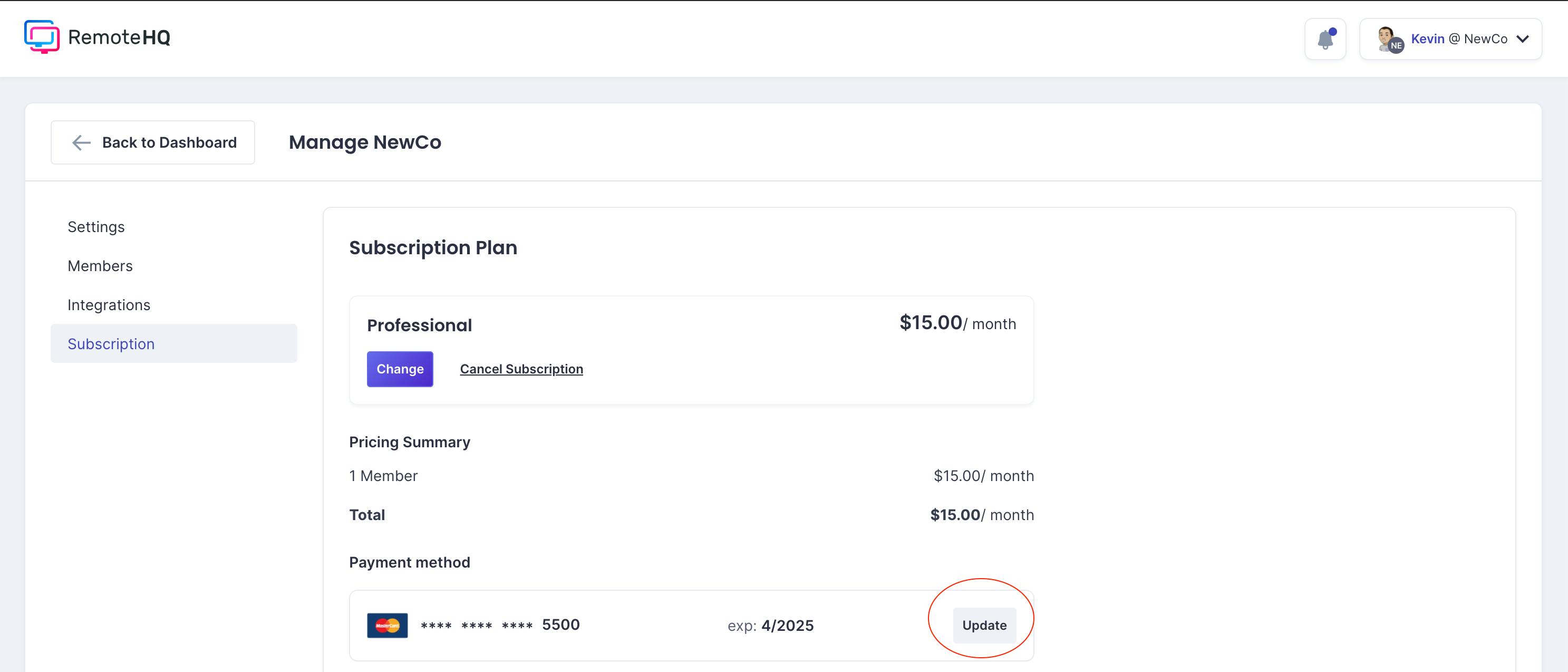Click the Total $15.00/ month amount

[982, 515]
